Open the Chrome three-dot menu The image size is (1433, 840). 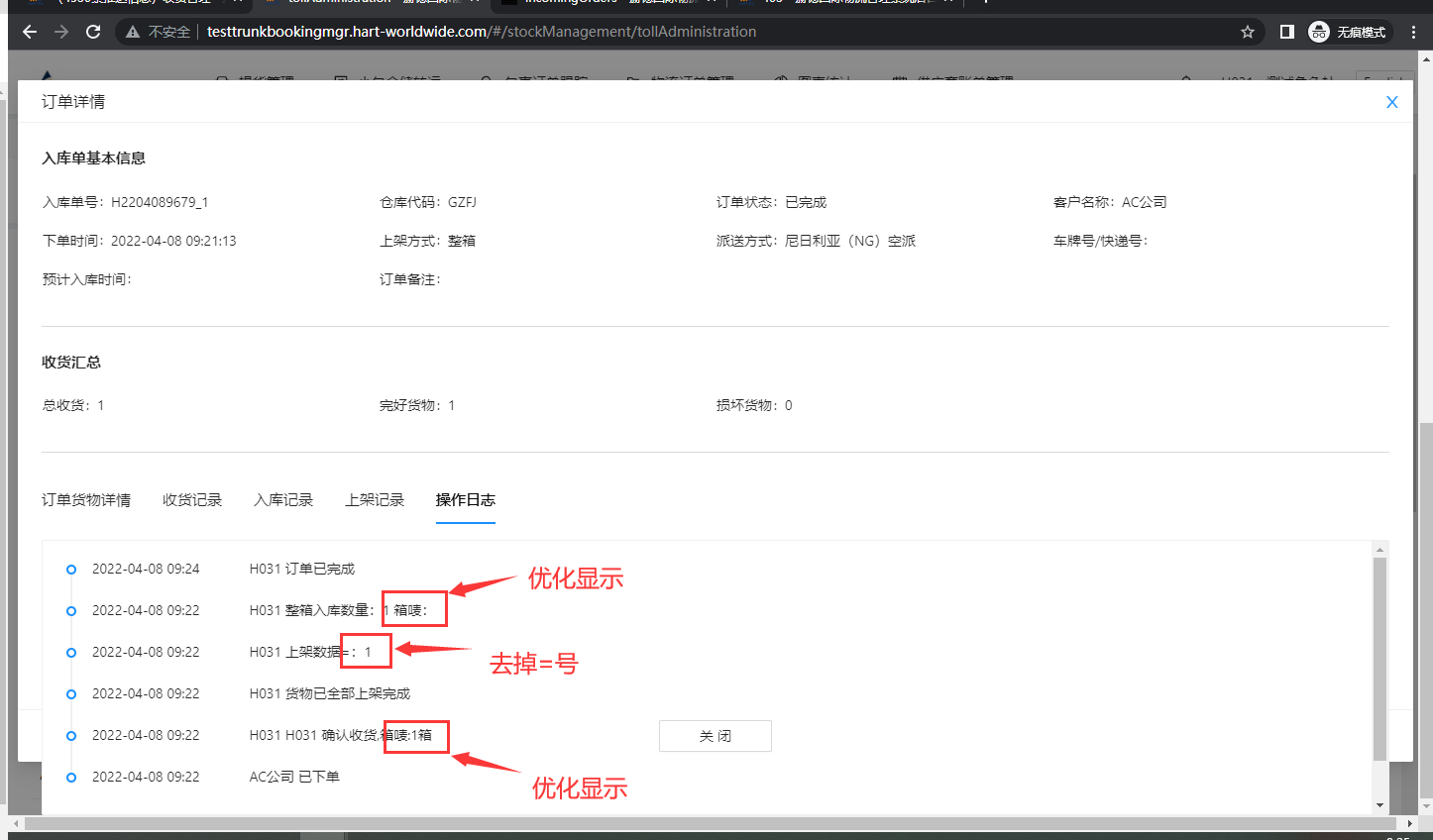point(1414,32)
